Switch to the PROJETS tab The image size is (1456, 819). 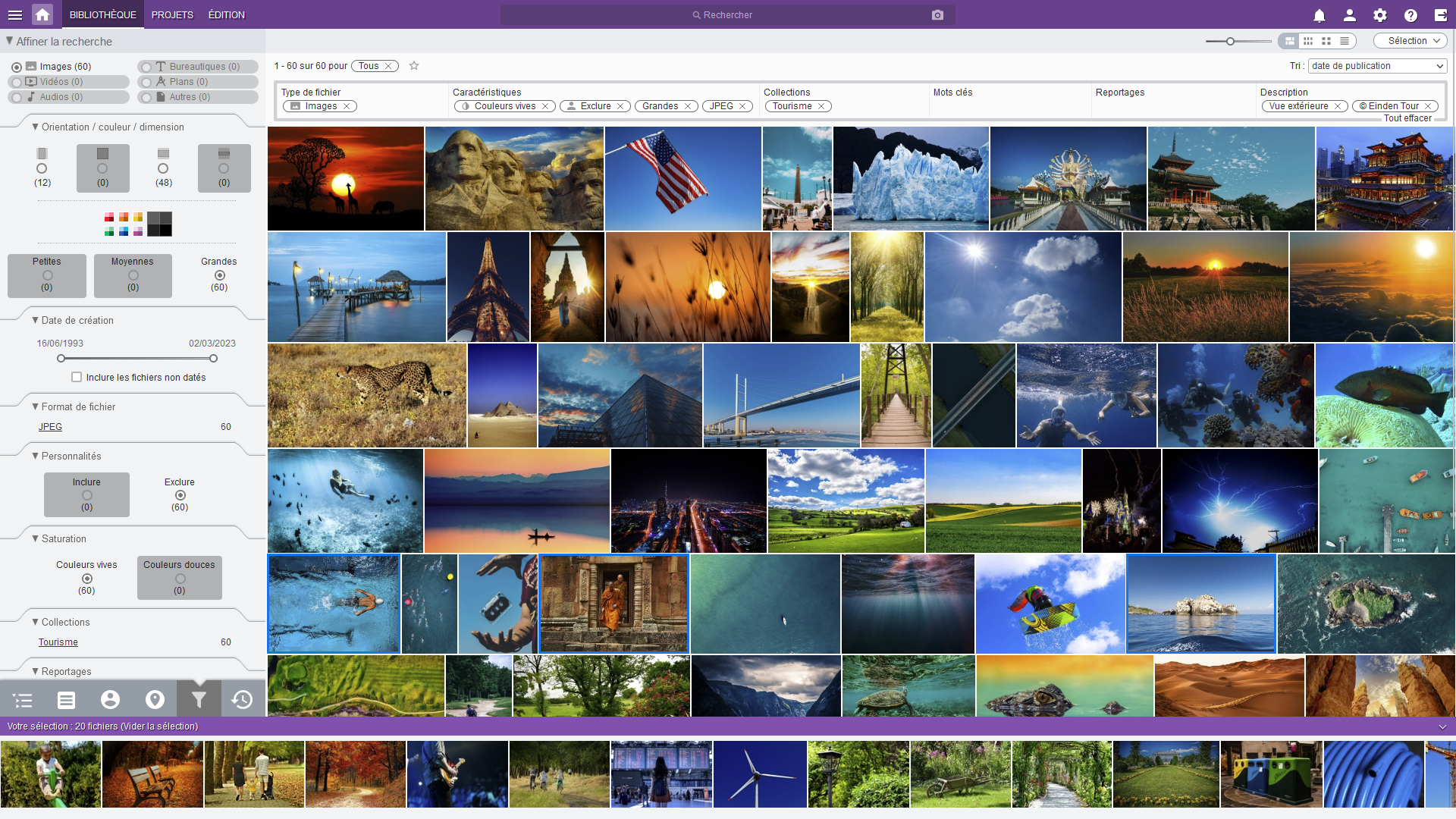(x=172, y=15)
